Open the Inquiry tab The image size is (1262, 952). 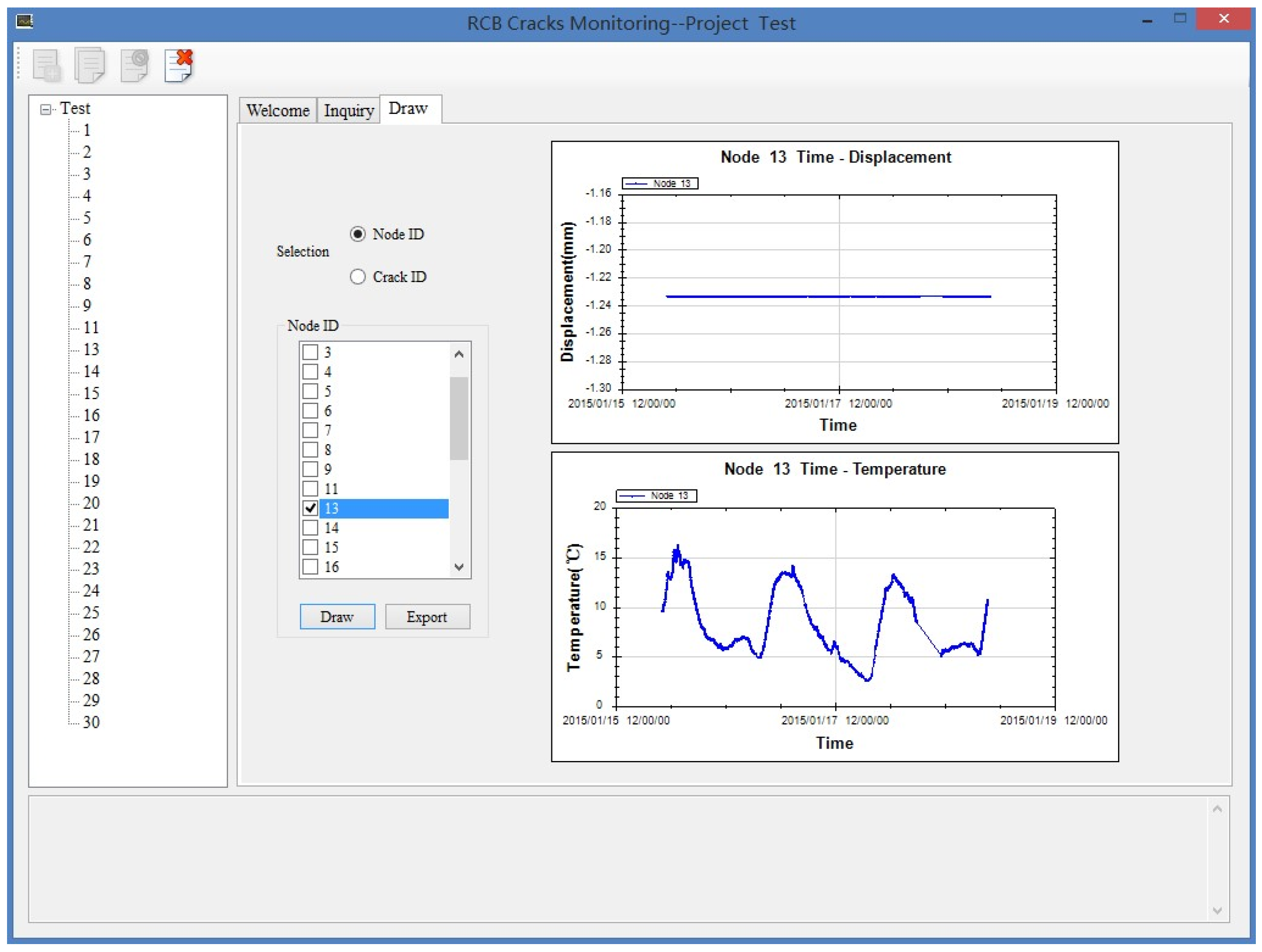349,110
